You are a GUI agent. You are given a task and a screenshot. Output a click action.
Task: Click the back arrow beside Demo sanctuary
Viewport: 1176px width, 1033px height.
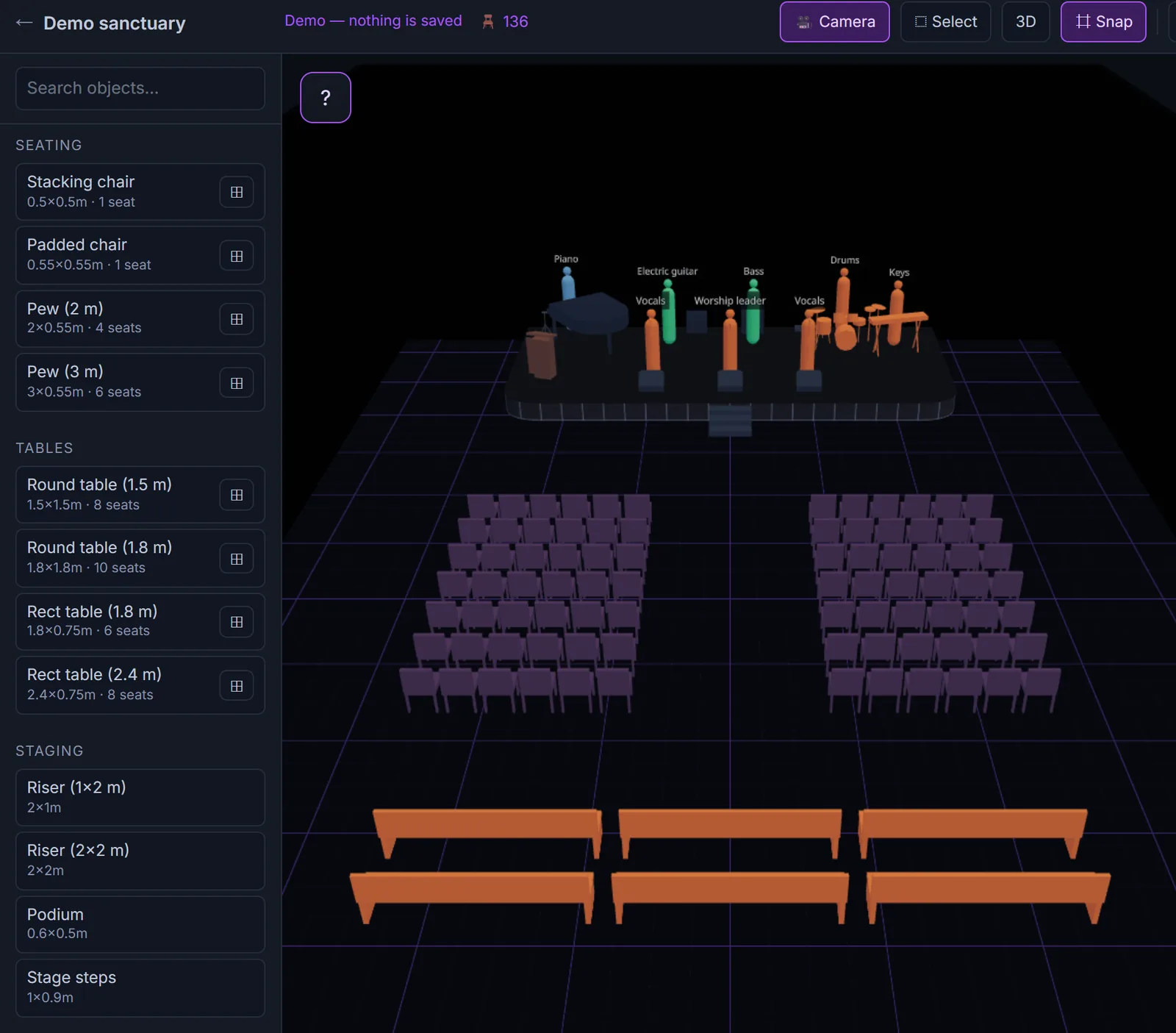pos(24,23)
